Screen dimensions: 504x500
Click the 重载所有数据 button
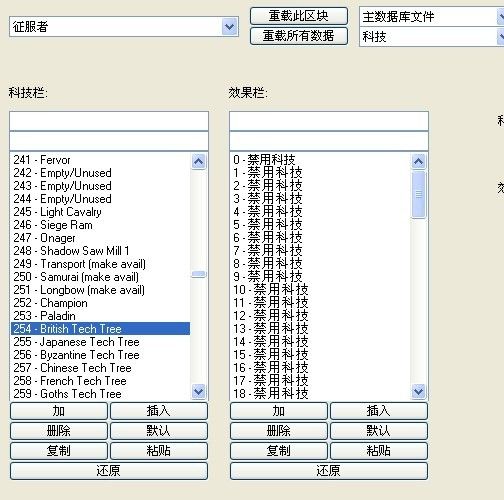tap(299, 36)
